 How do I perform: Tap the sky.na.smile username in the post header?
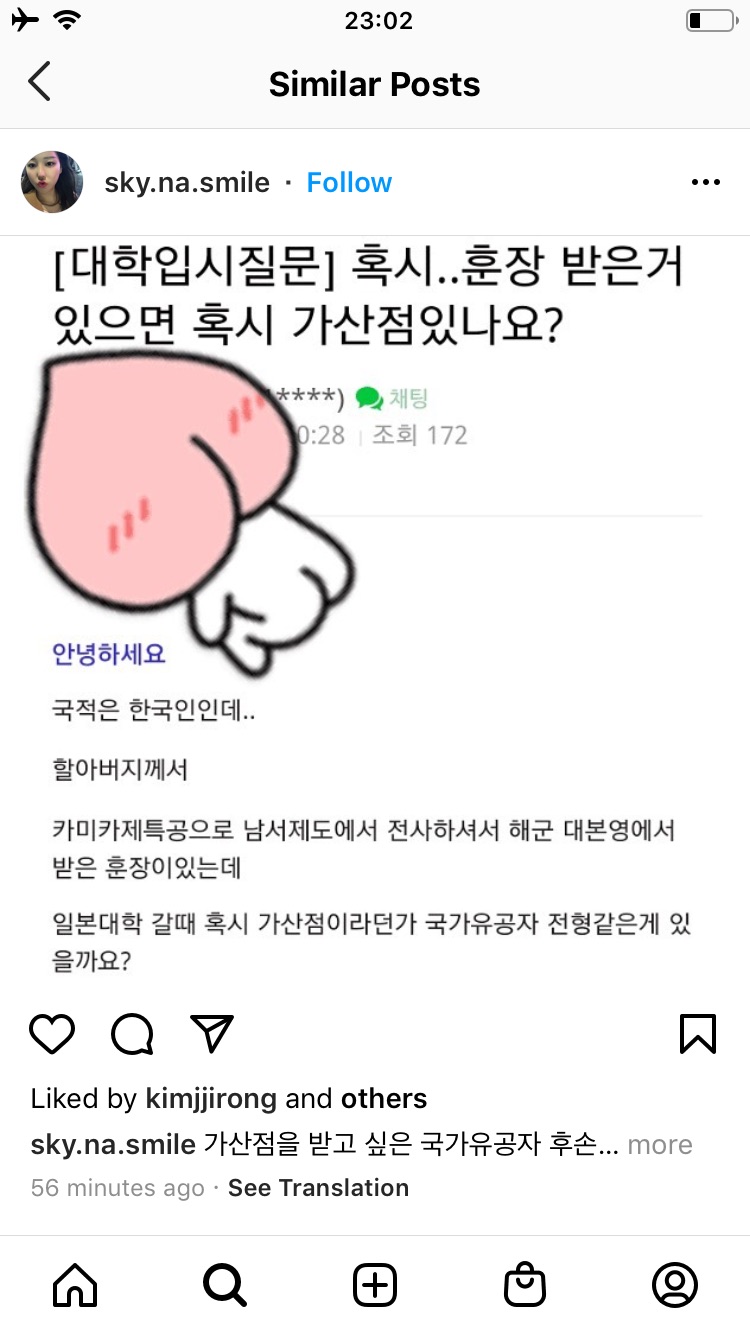187,183
